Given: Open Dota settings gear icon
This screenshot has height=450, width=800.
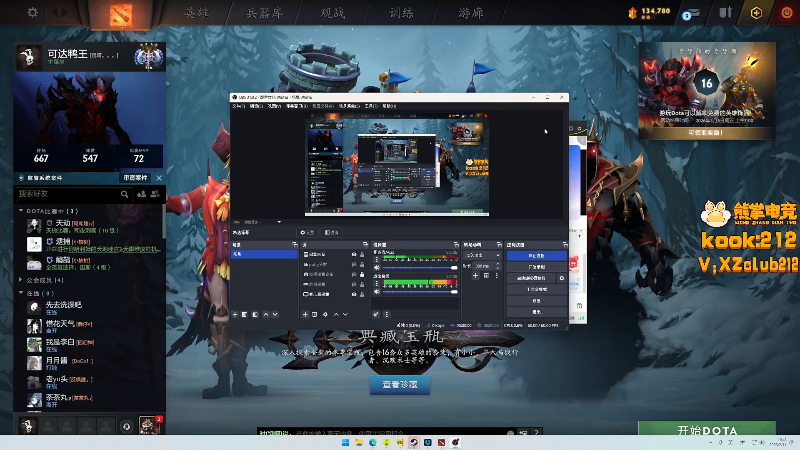Looking at the screenshot, I should (x=32, y=12).
